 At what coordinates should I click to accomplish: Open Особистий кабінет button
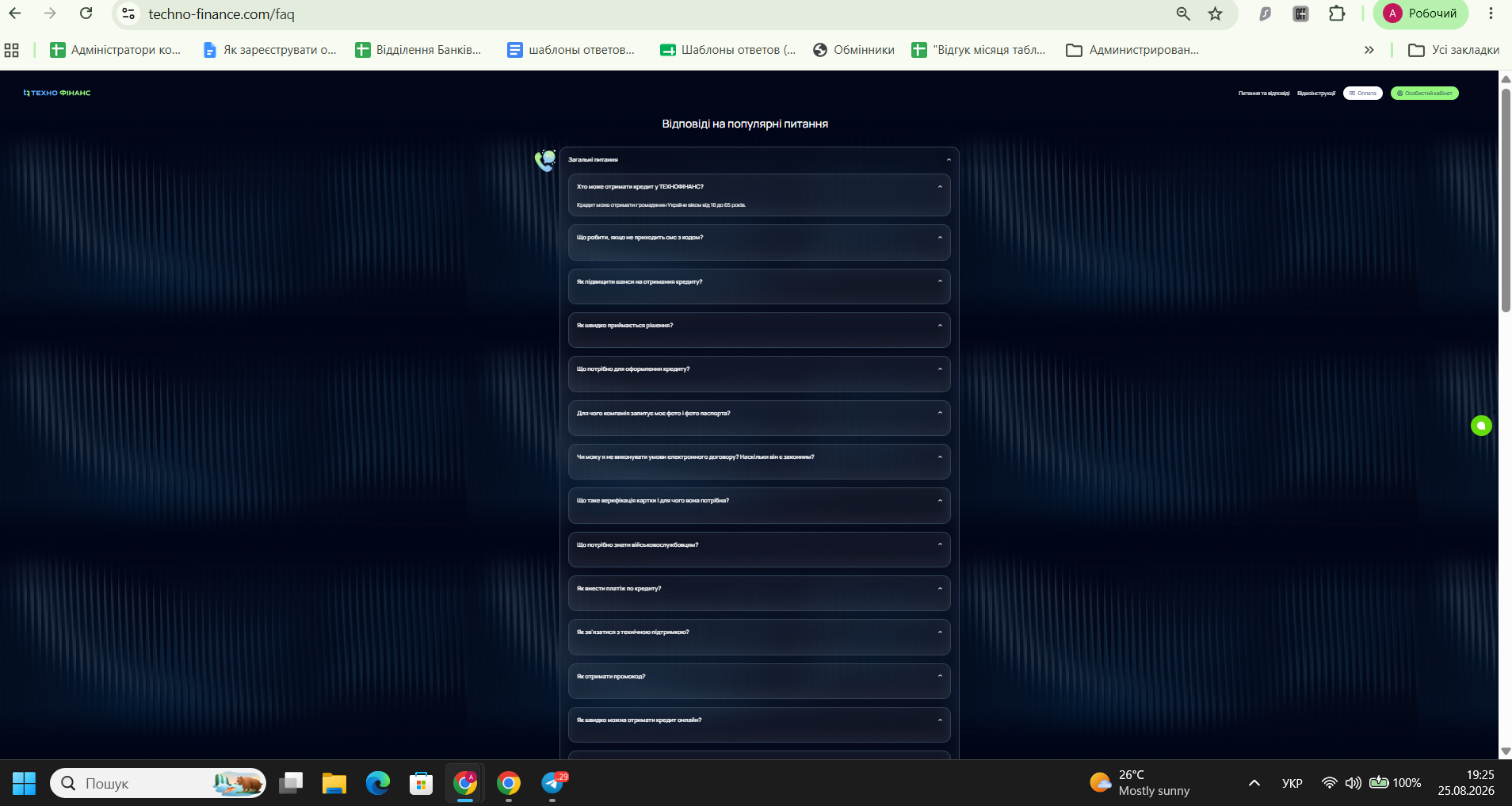(x=1425, y=94)
